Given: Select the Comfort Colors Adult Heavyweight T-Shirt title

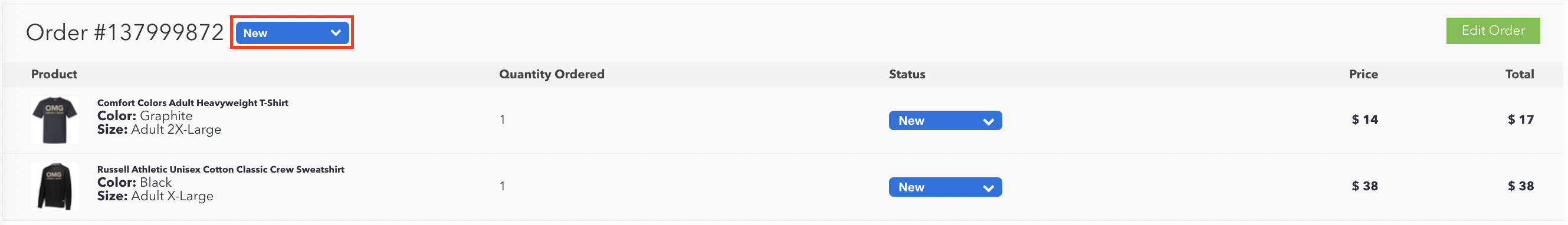Looking at the screenshot, I should click(x=192, y=102).
